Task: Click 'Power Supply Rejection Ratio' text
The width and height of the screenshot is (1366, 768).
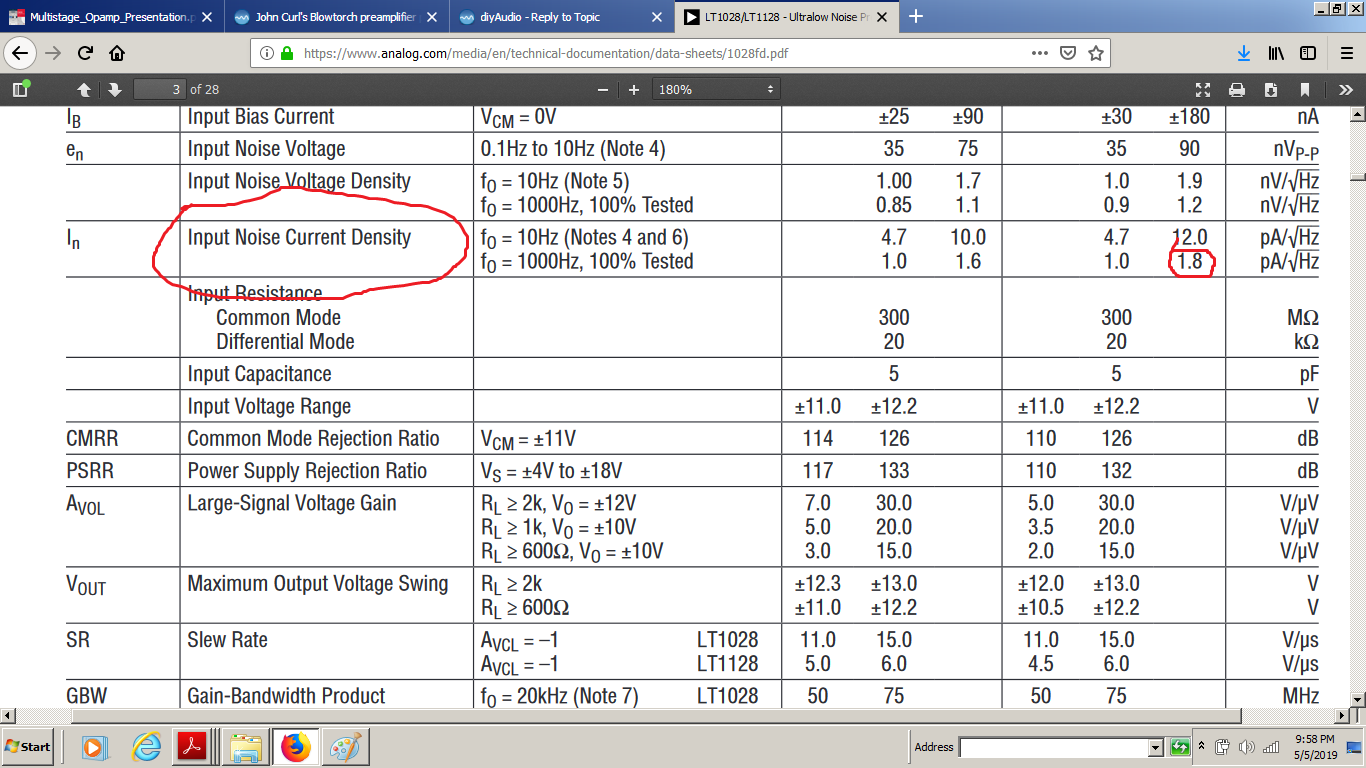Action: [307, 470]
